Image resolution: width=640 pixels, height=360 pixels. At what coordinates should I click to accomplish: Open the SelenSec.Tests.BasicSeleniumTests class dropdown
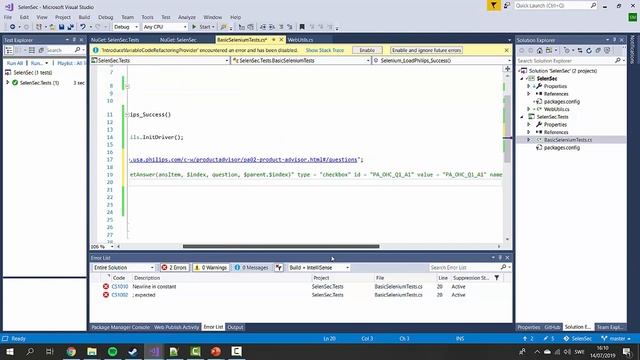click(x=301, y=60)
